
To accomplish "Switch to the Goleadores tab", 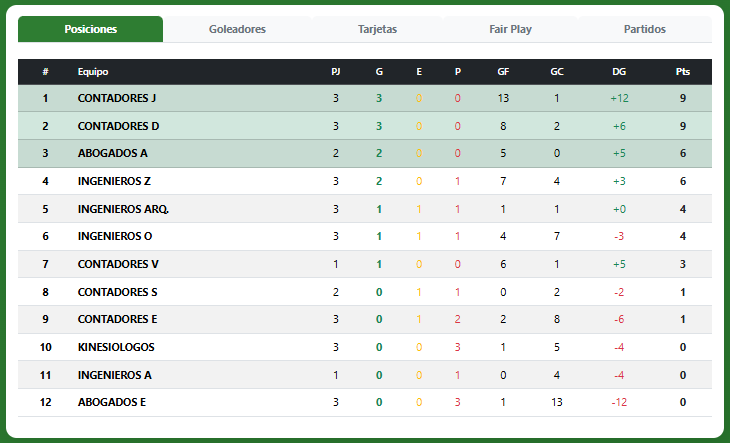I will (237, 29).
